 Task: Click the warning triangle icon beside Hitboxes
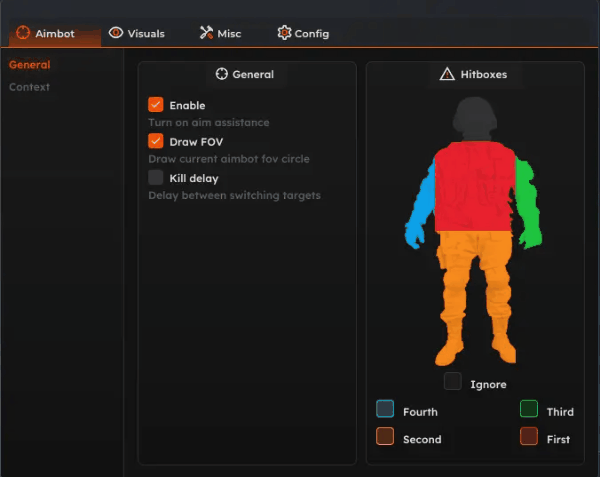click(447, 74)
